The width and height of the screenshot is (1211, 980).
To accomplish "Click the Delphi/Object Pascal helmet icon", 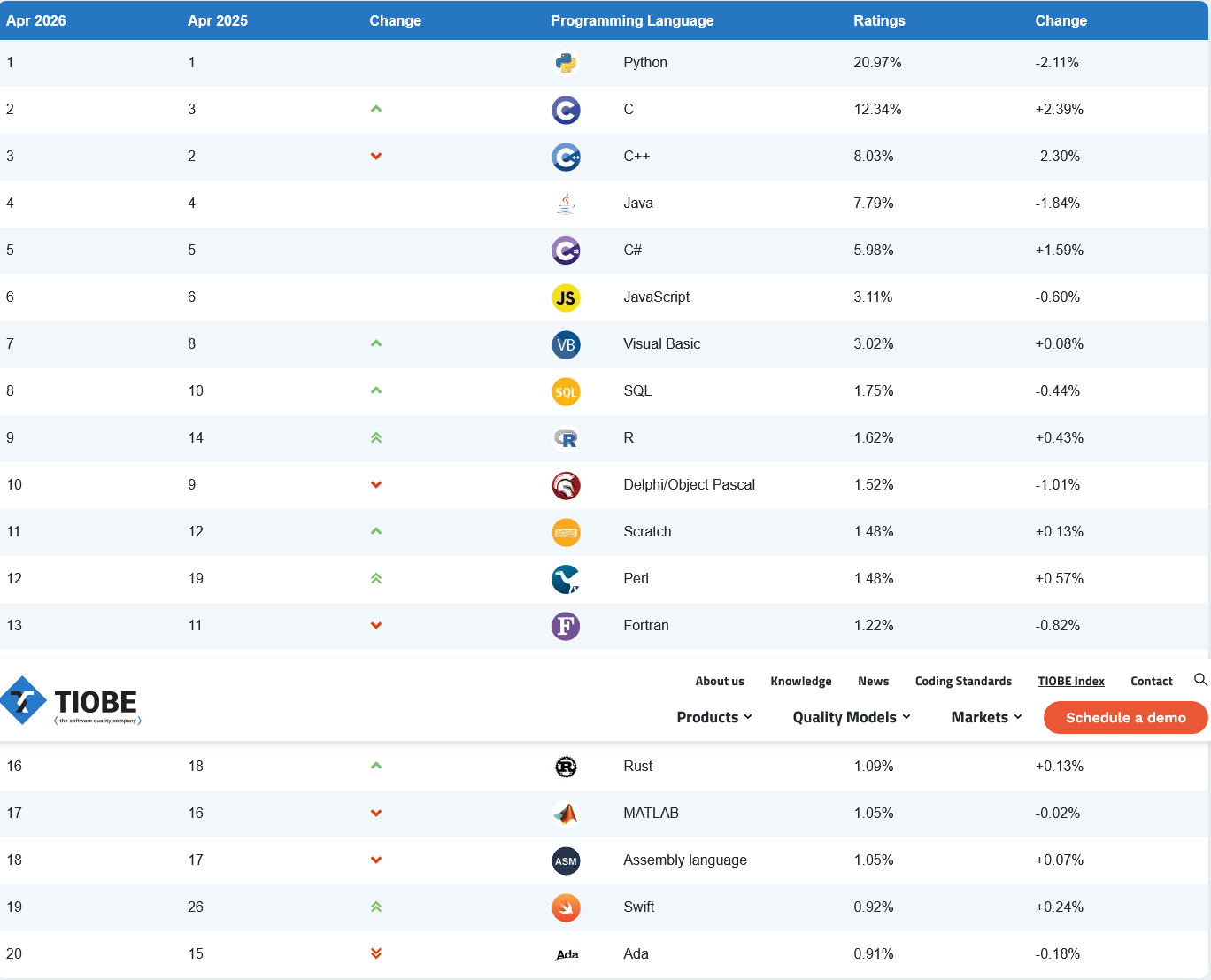I will 566,485.
